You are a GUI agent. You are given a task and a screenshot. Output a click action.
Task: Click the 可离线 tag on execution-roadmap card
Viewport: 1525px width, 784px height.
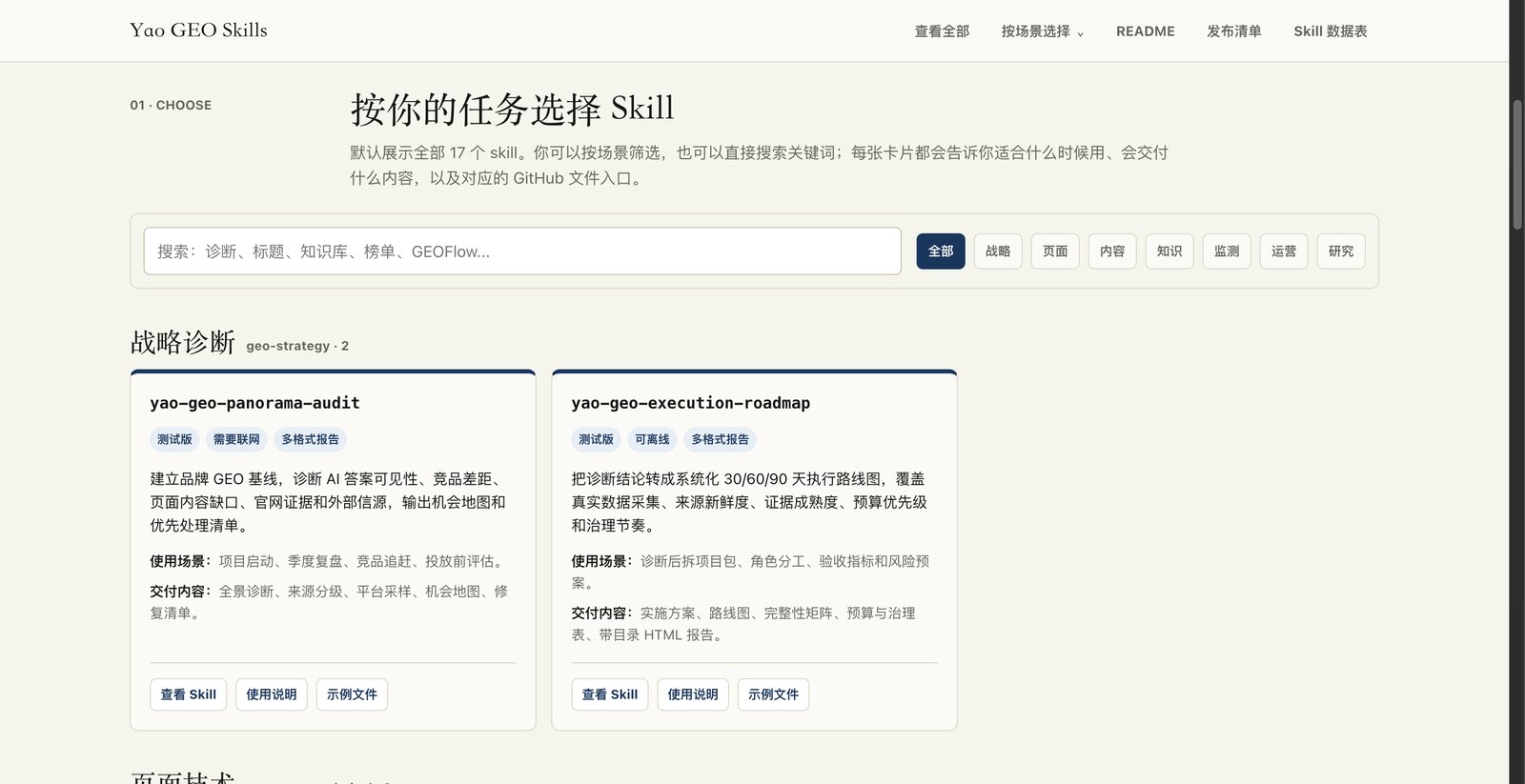point(652,439)
